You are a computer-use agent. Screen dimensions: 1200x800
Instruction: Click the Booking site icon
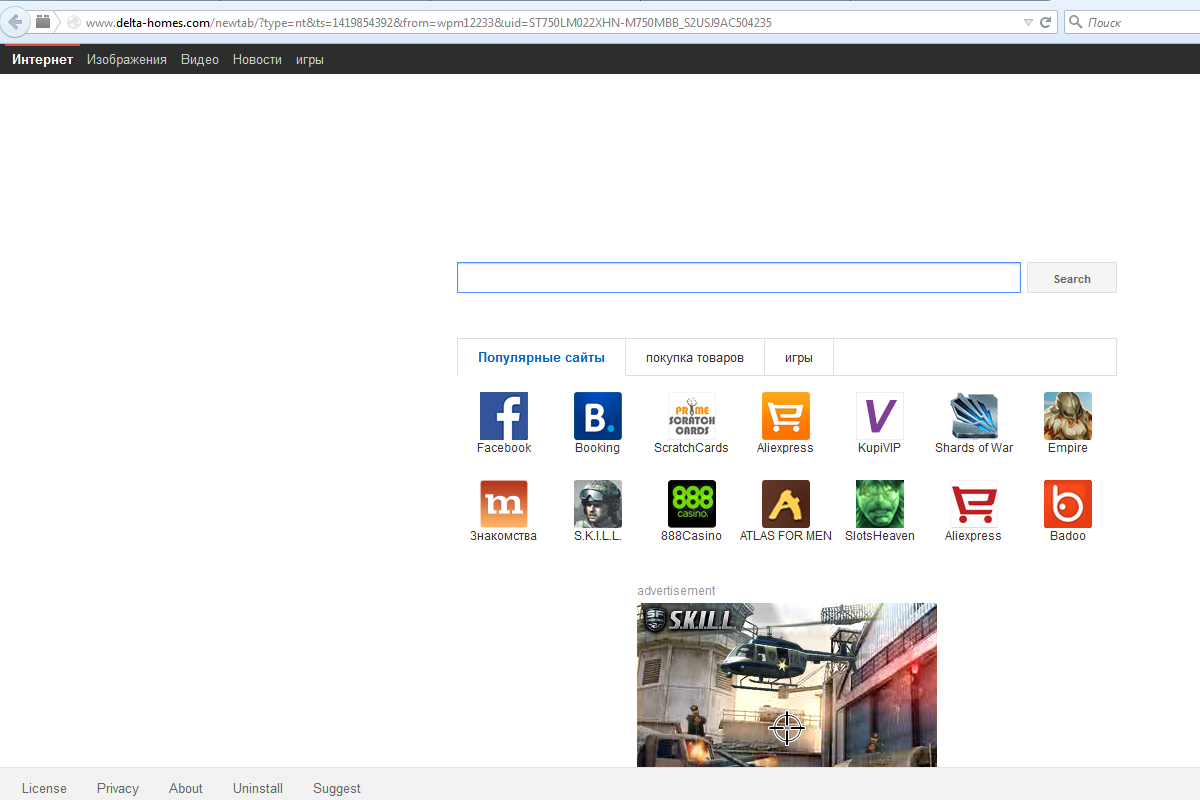click(597, 416)
